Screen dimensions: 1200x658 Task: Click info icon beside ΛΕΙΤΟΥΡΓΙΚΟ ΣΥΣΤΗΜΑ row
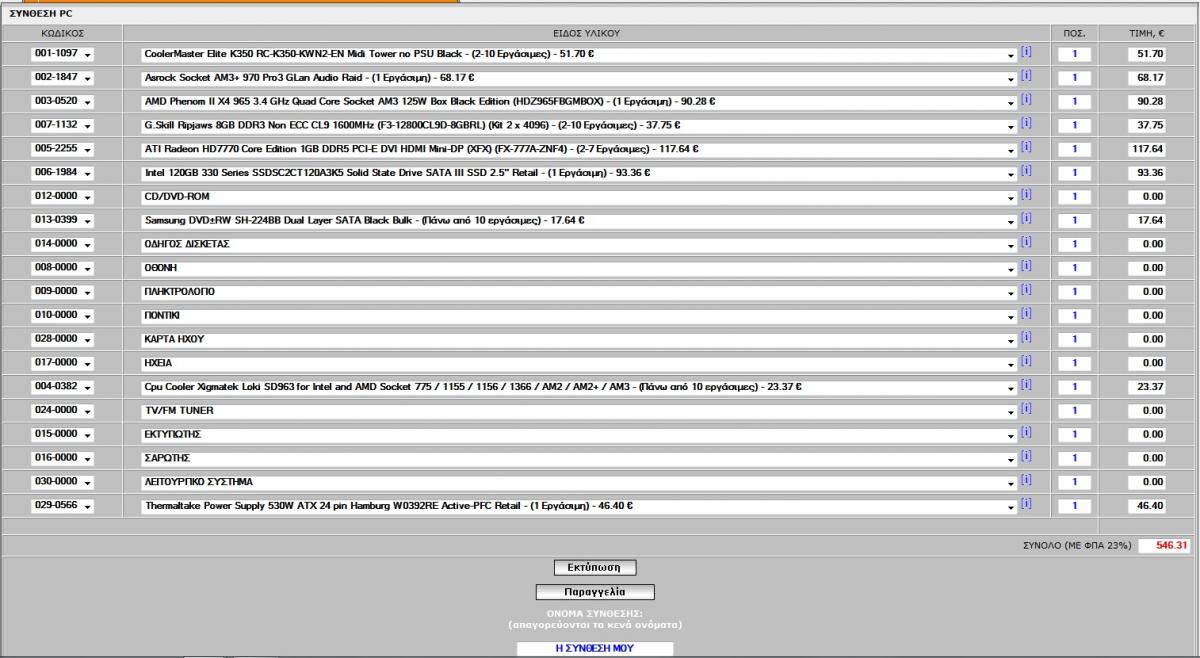[x=1026, y=481]
